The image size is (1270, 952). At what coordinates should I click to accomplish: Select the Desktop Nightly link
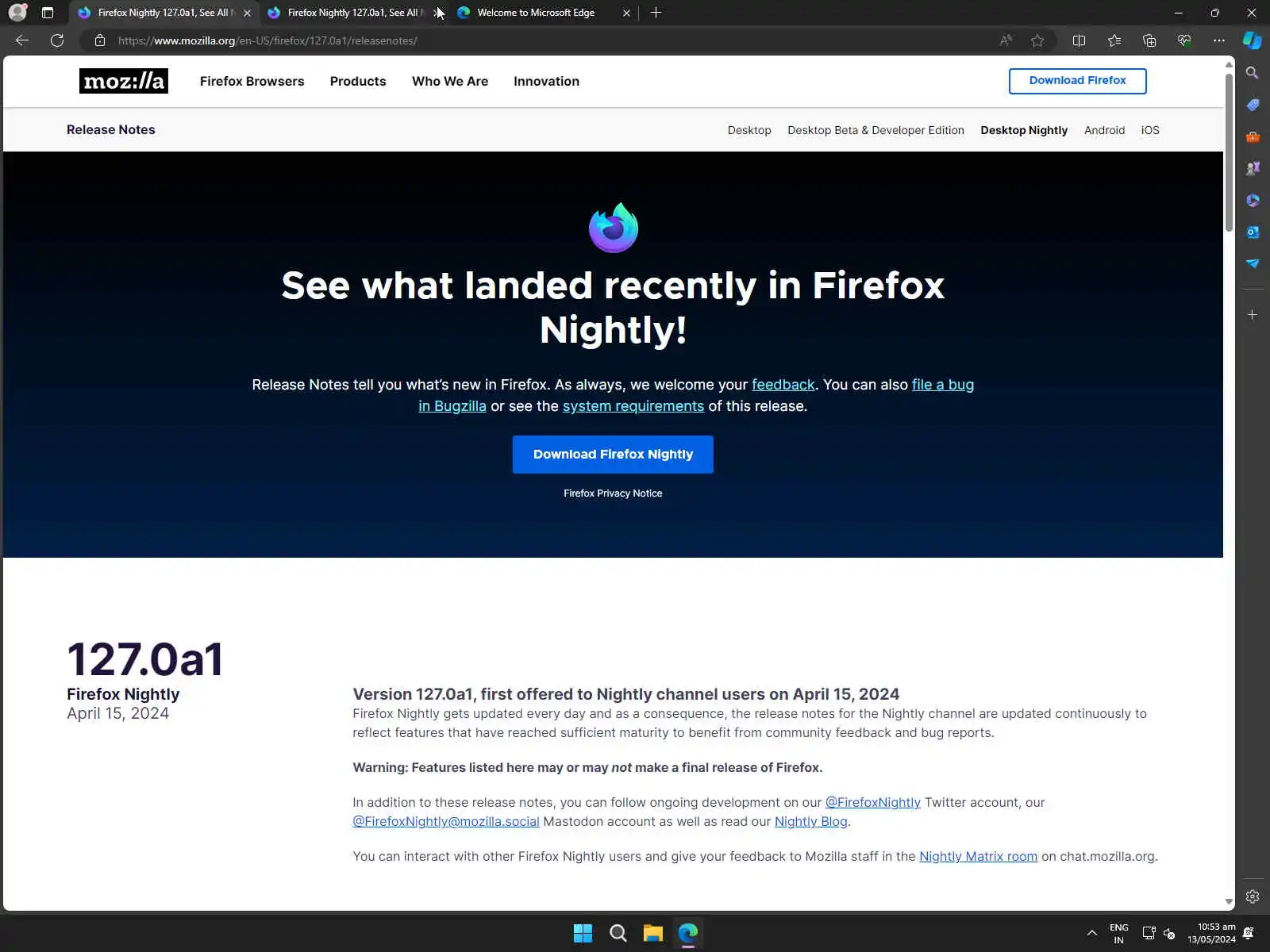[1024, 130]
